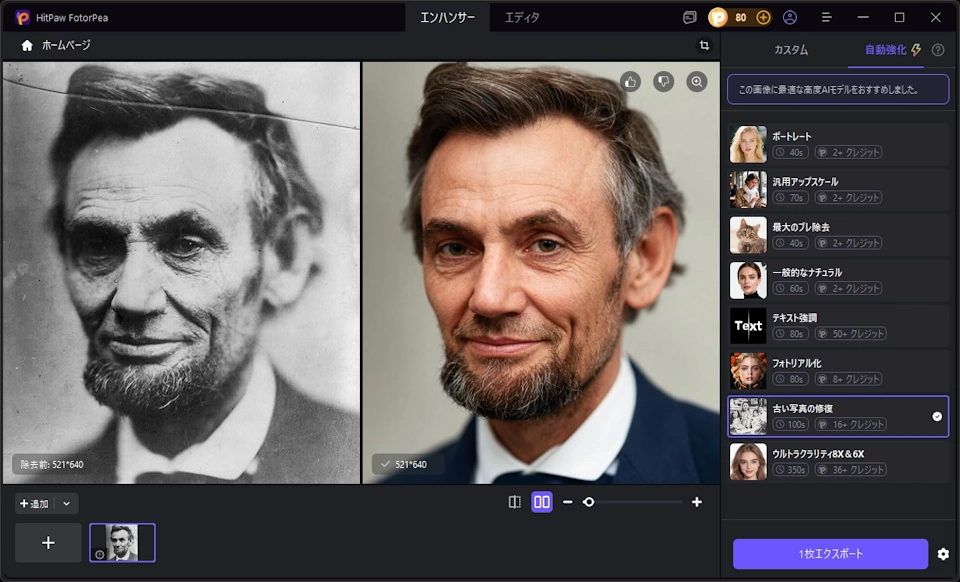Enable side-by-side compare view
The width and height of the screenshot is (960, 582).
pos(542,502)
